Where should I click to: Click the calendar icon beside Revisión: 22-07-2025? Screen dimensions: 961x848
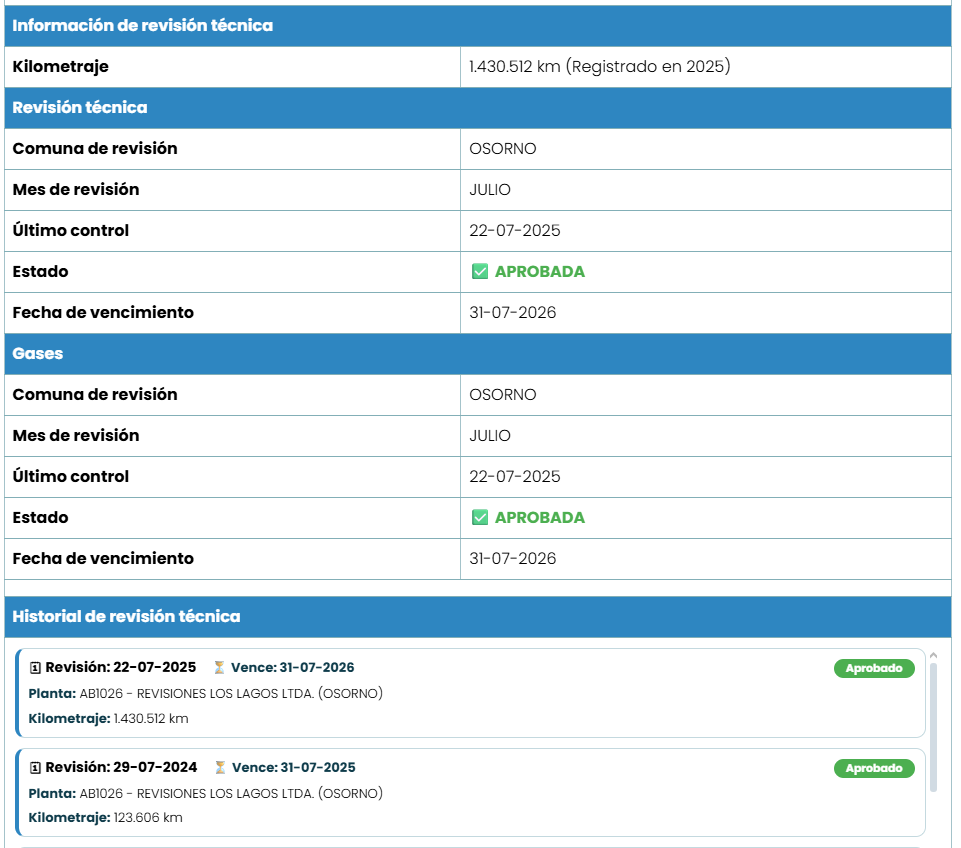[35, 668]
